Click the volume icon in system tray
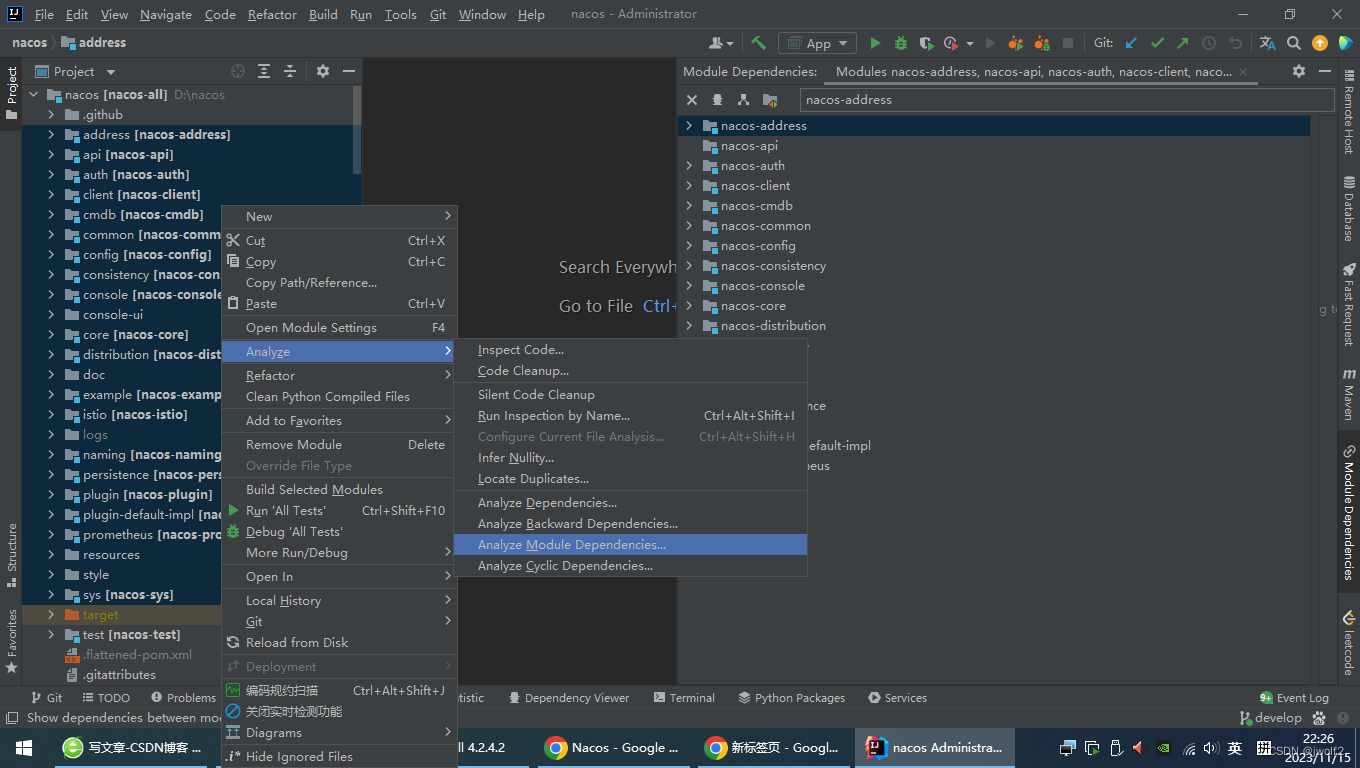 (x=1211, y=747)
